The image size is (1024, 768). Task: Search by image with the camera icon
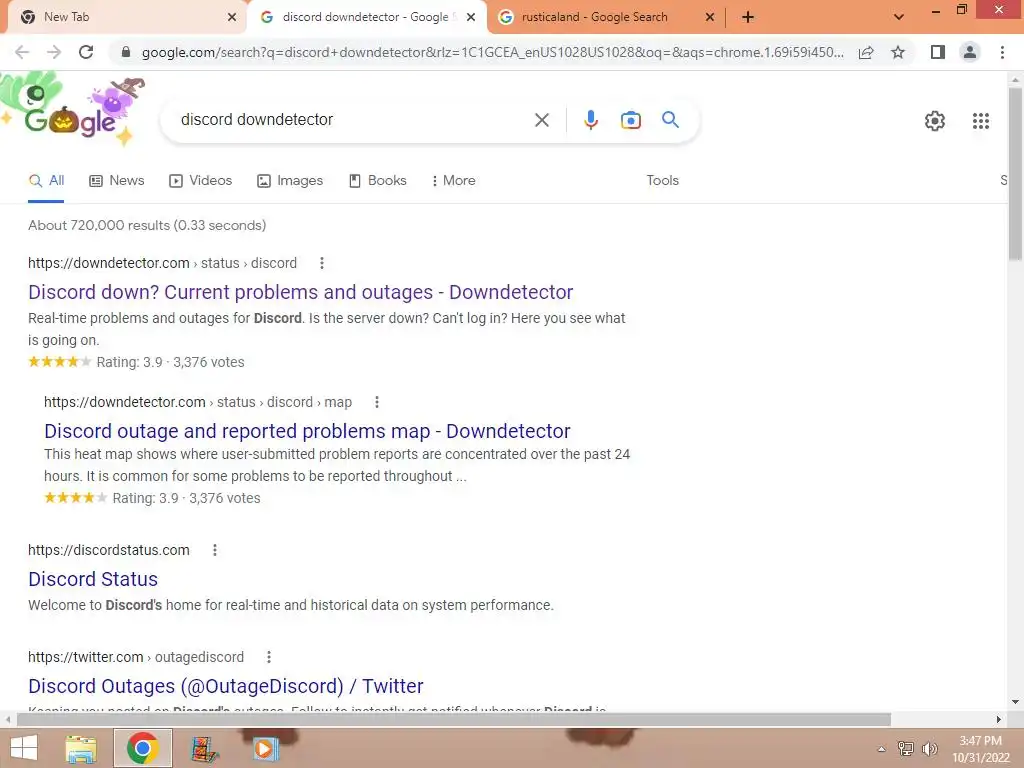click(x=630, y=120)
